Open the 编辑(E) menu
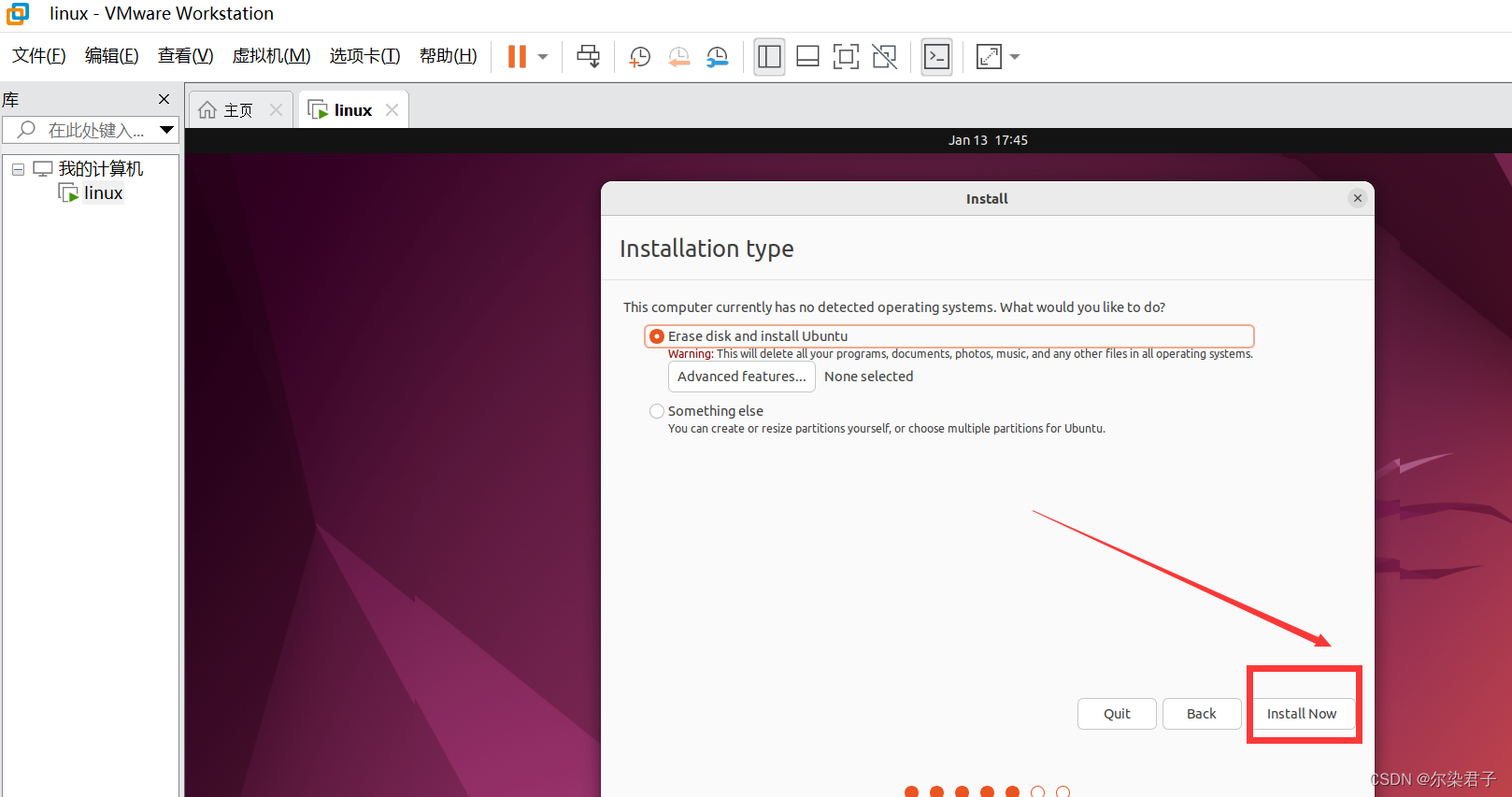The height and width of the screenshot is (797, 1512). 112,56
